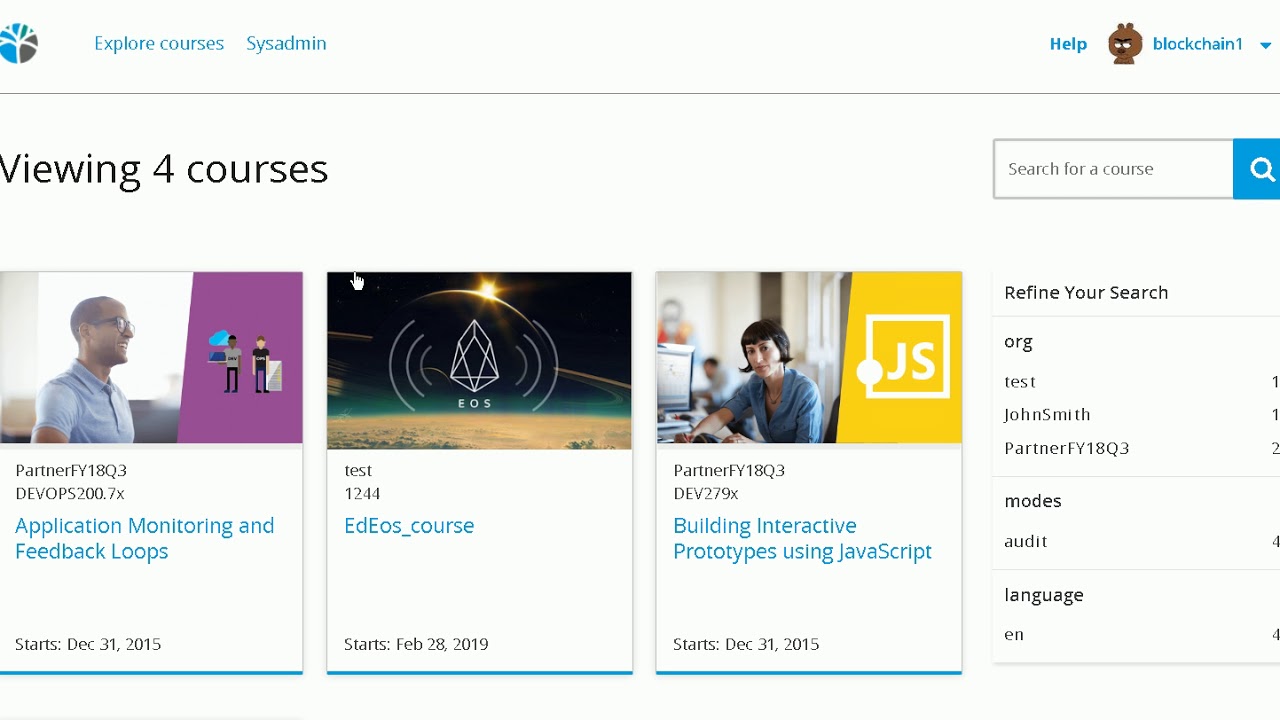Viewport: 1280px width, 720px height.
Task: Open the EdEos_course title link
Action: pyautogui.click(x=409, y=525)
